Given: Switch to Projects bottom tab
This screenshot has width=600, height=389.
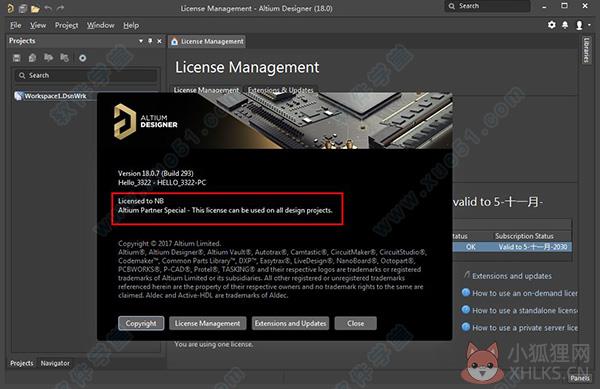Looking at the screenshot, I should [x=22, y=363].
